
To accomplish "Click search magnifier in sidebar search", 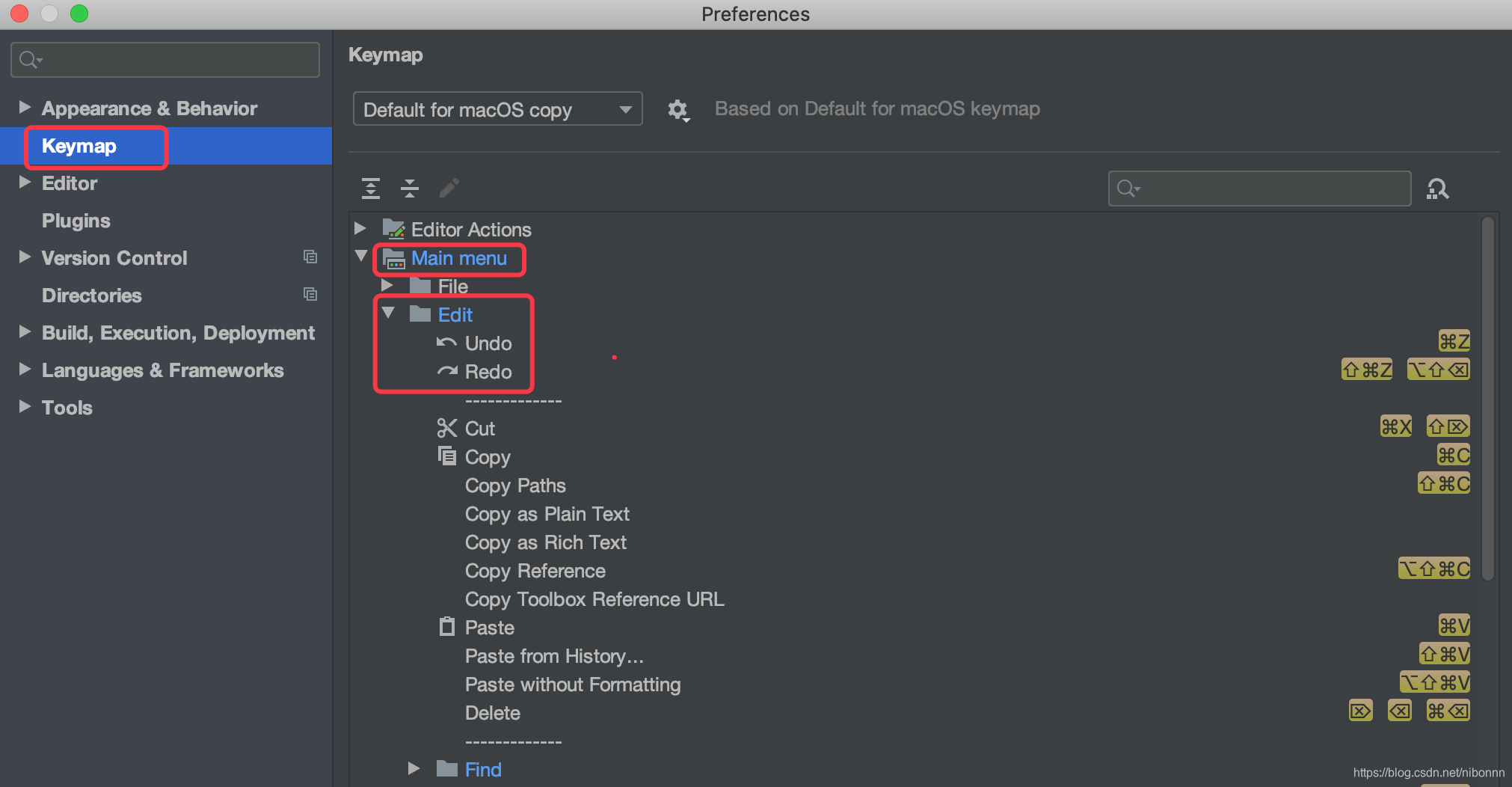I will (30, 60).
